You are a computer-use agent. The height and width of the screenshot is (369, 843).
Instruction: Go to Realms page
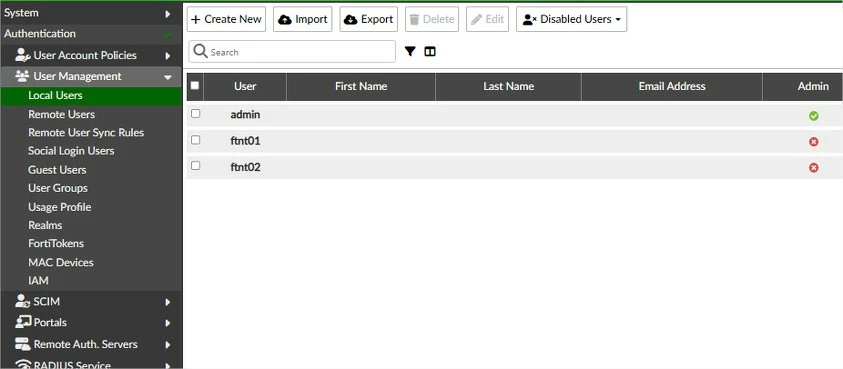[x=45, y=225]
